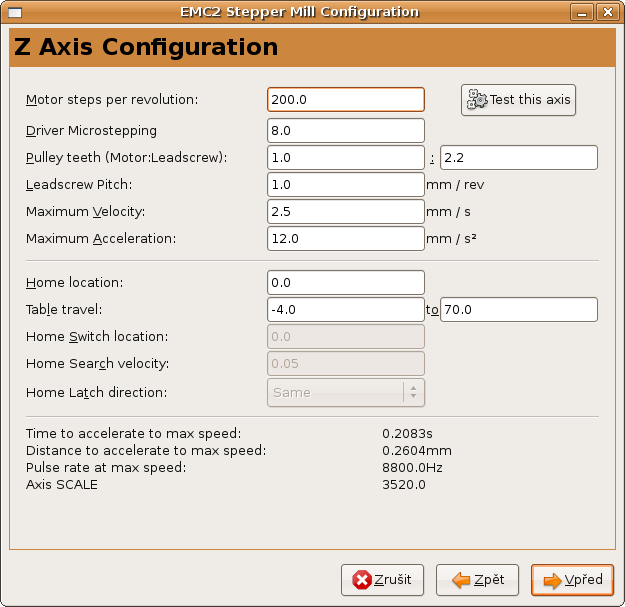Click the gears icon on Test this axis
Image resolution: width=625 pixels, height=607 pixels.
(x=477, y=100)
